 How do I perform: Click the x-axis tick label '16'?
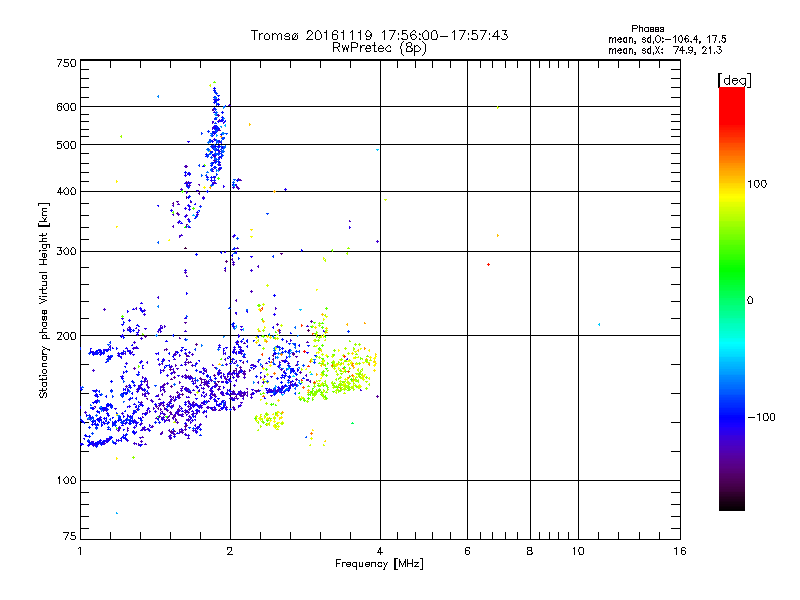680,551
